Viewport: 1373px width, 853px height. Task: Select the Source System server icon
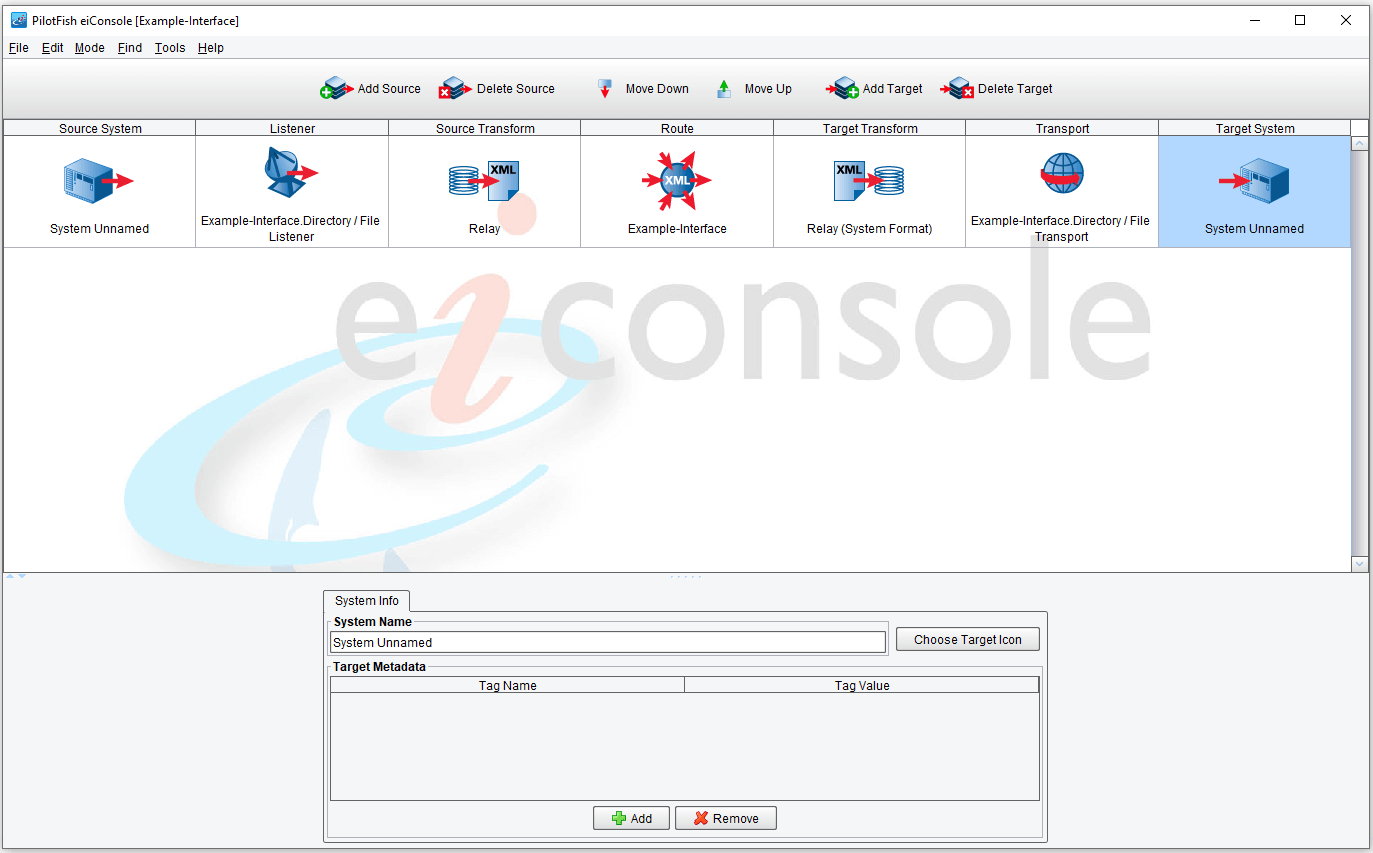[99, 181]
